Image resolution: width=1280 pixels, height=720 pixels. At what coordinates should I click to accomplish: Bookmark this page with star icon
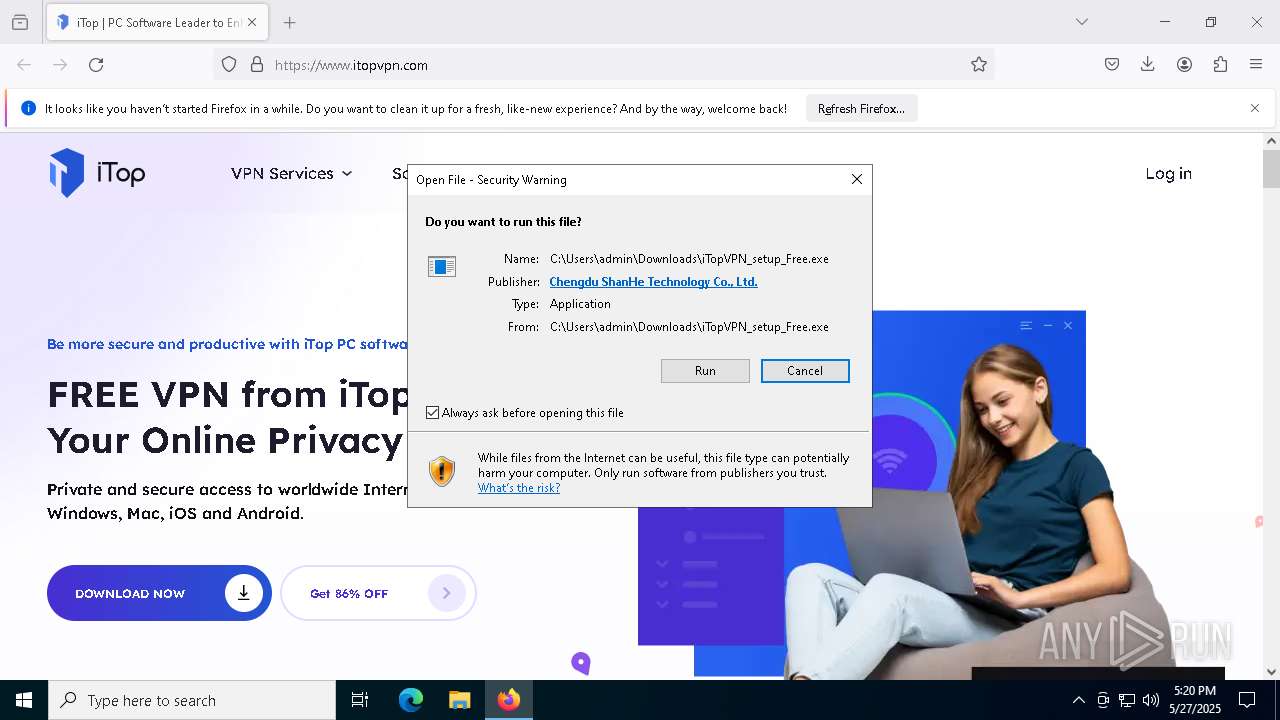coord(979,65)
